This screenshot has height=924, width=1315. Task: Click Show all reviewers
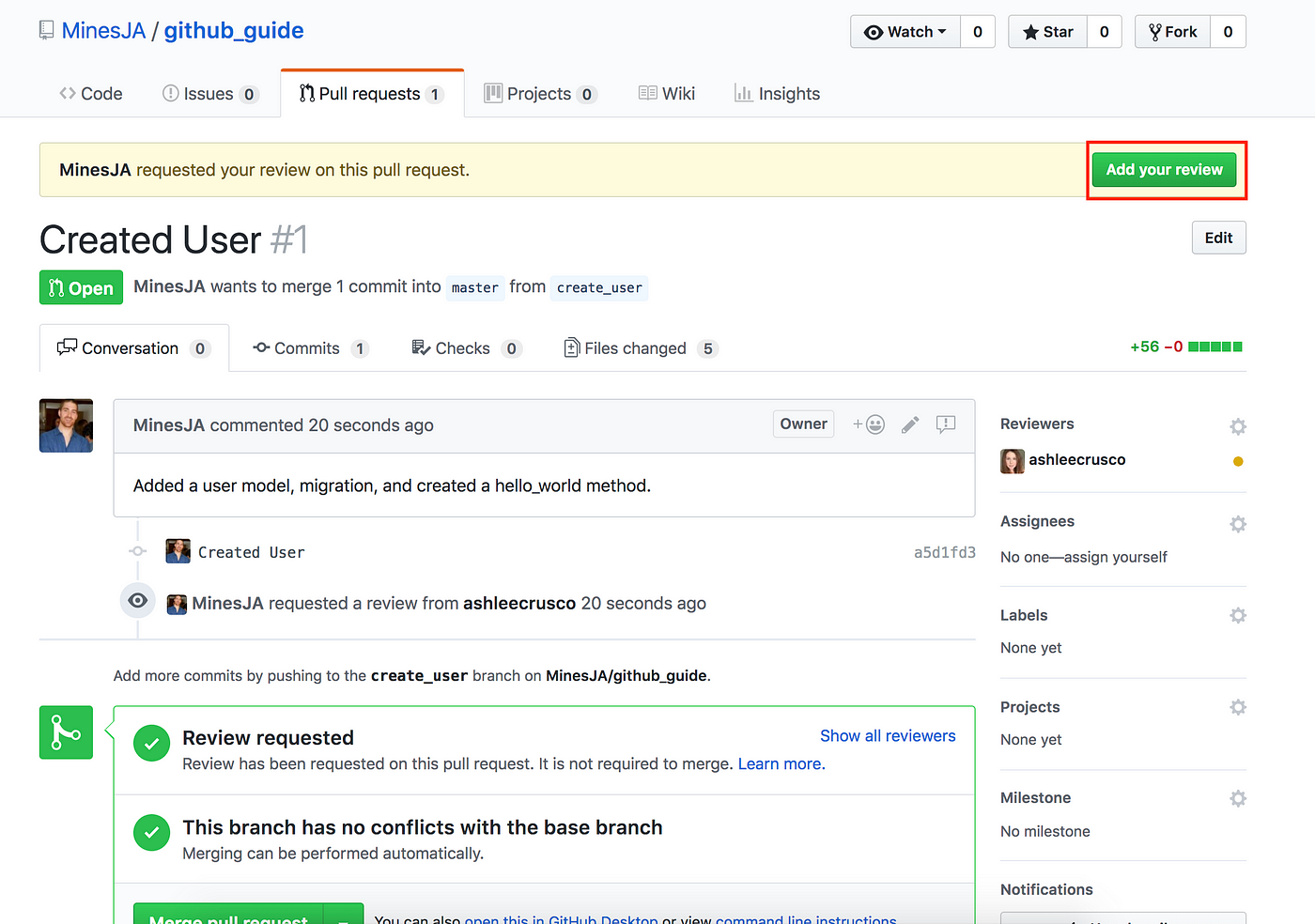(x=888, y=736)
